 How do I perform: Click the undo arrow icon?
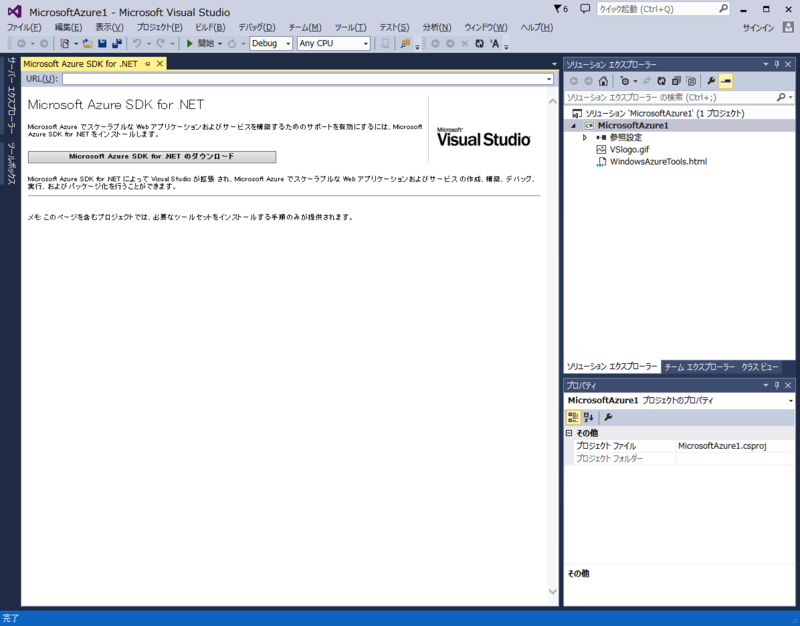pyautogui.click(x=137, y=43)
